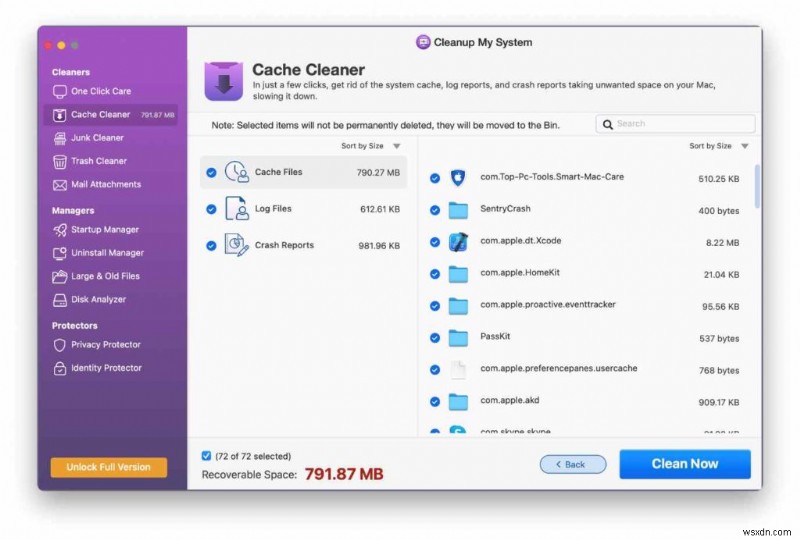Image resolution: width=800 pixels, height=540 pixels.
Task: Select Privacy Protector label
Action: click(106, 345)
